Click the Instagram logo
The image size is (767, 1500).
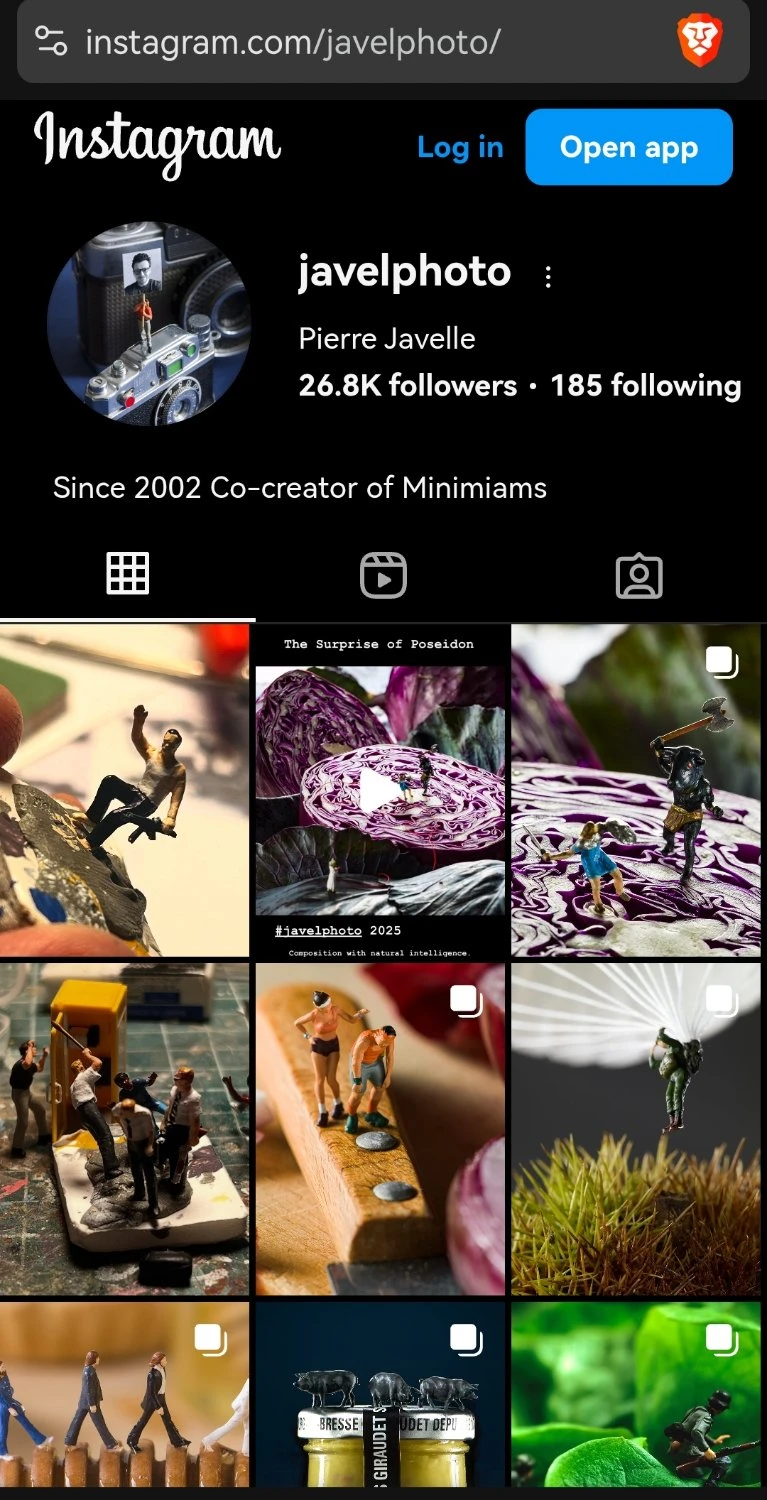pyautogui.click(x=158, y=146)
